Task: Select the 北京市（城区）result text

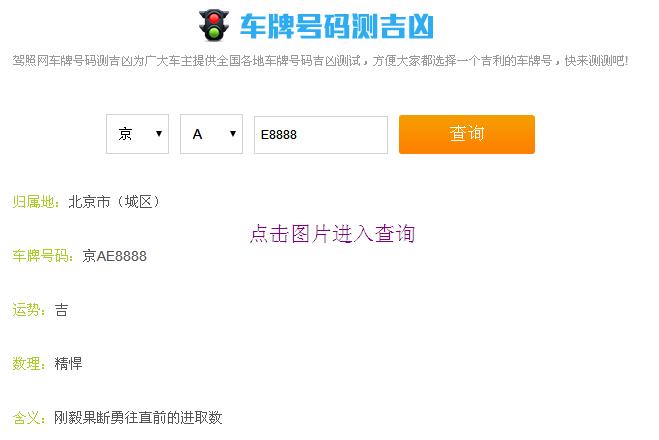Action: [x=114, y=202]
